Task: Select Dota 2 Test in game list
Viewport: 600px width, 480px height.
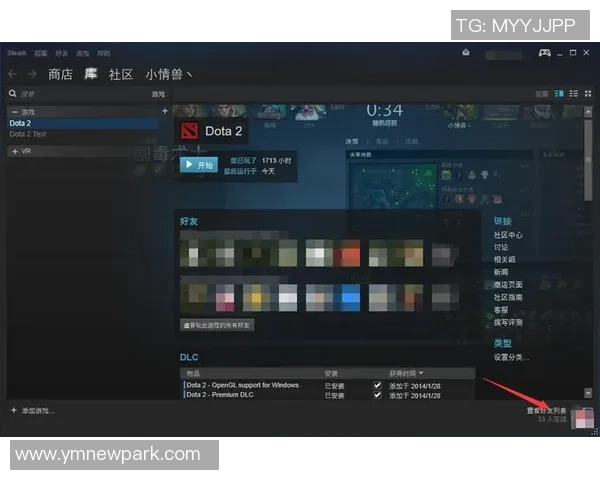Action: pyautogui.click(x=83, y=134)
